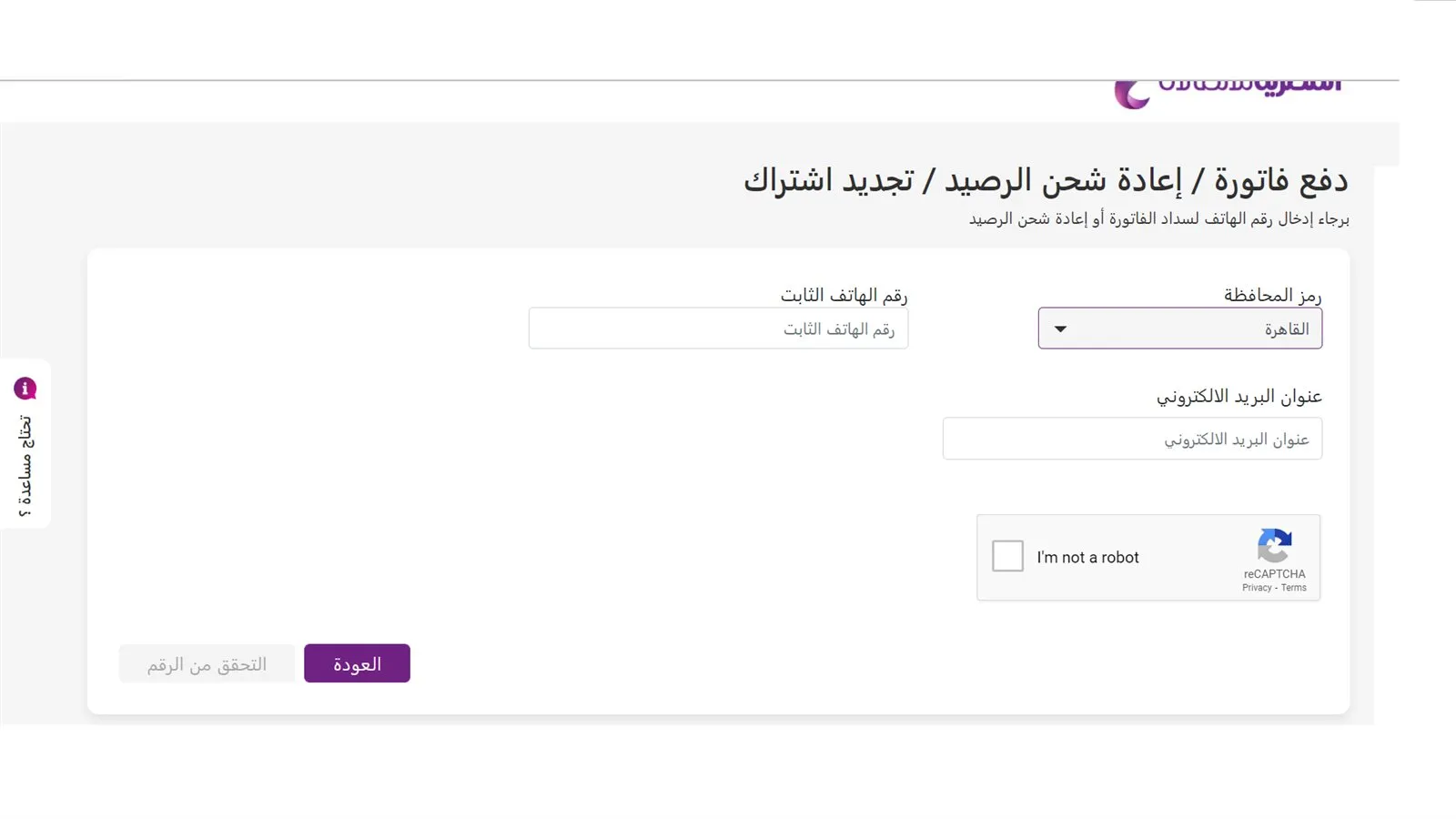The image size is (1456, 819).
Task: Focus the رقم الهاتف الثابت input field
Action: coord(718,329)
